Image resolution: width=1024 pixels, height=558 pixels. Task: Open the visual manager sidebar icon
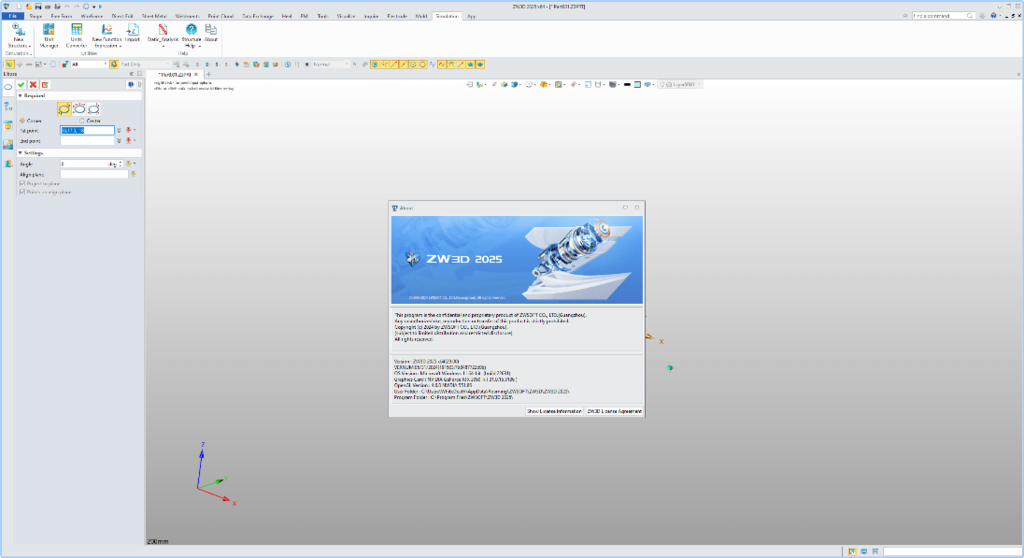[x=8, y=125]
